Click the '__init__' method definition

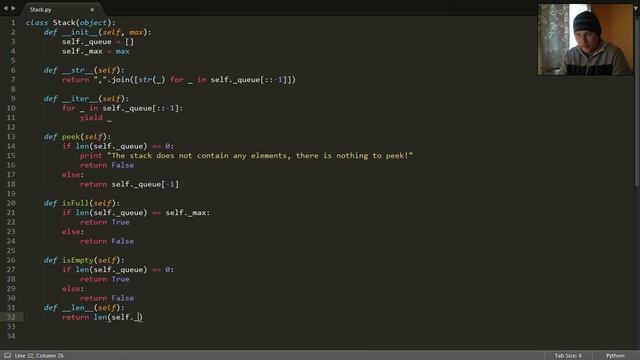click(98, 32)
